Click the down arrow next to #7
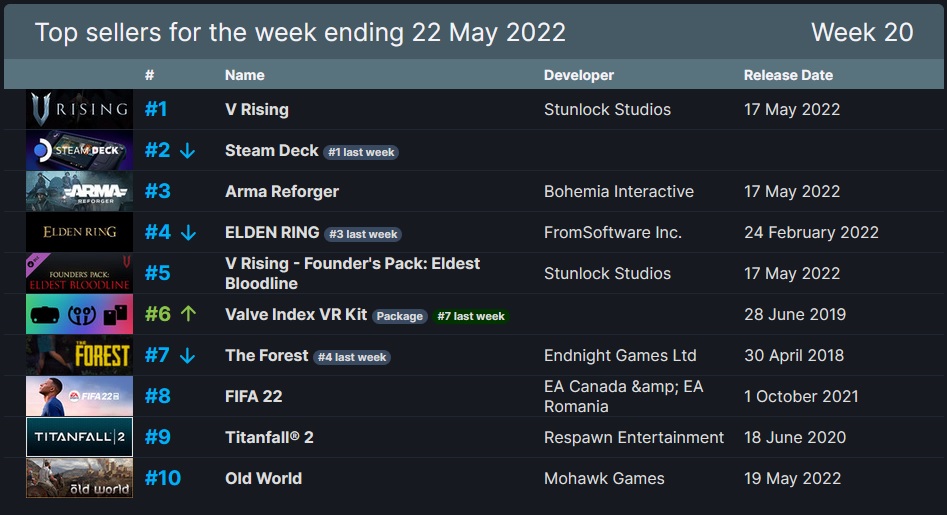Viewport: 947px width, 515px height. click(x=188, y=356)
